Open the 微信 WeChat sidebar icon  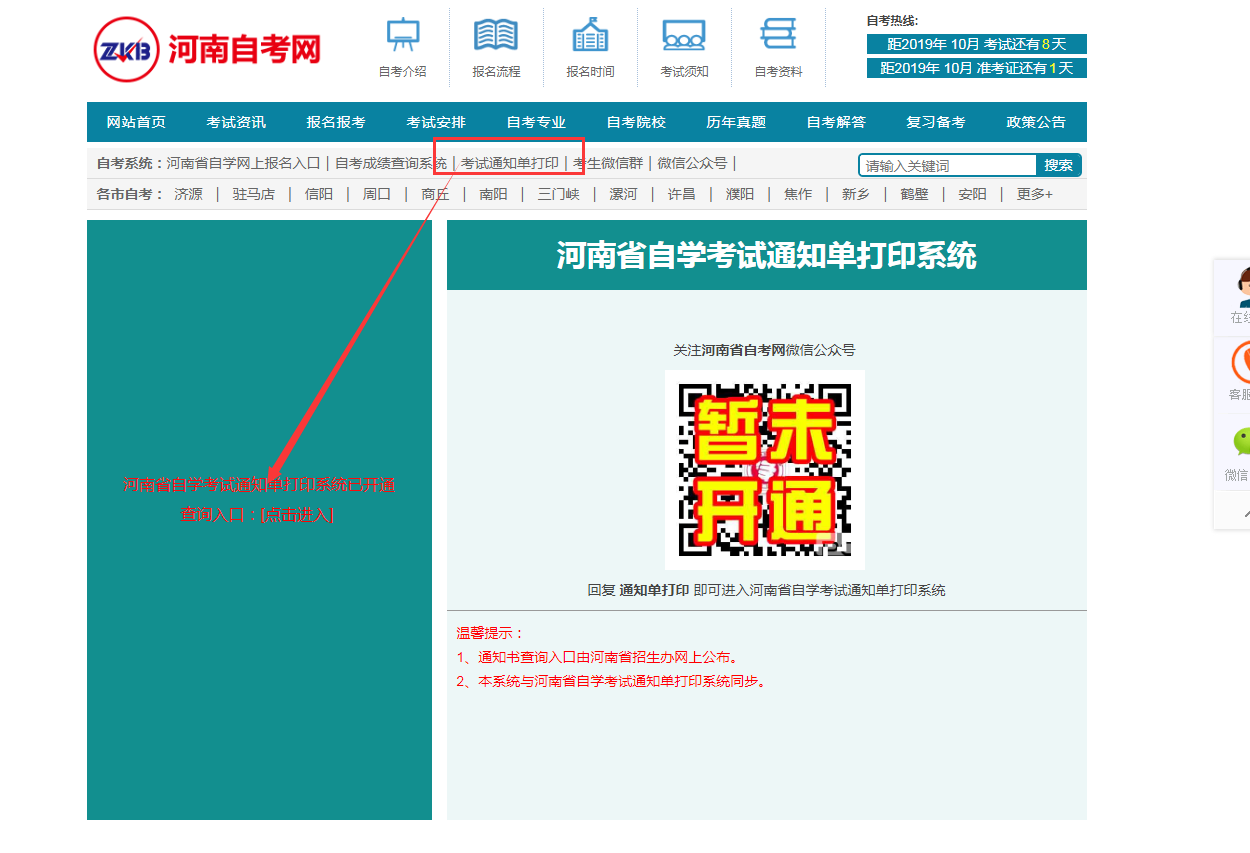click(1241, 442)
